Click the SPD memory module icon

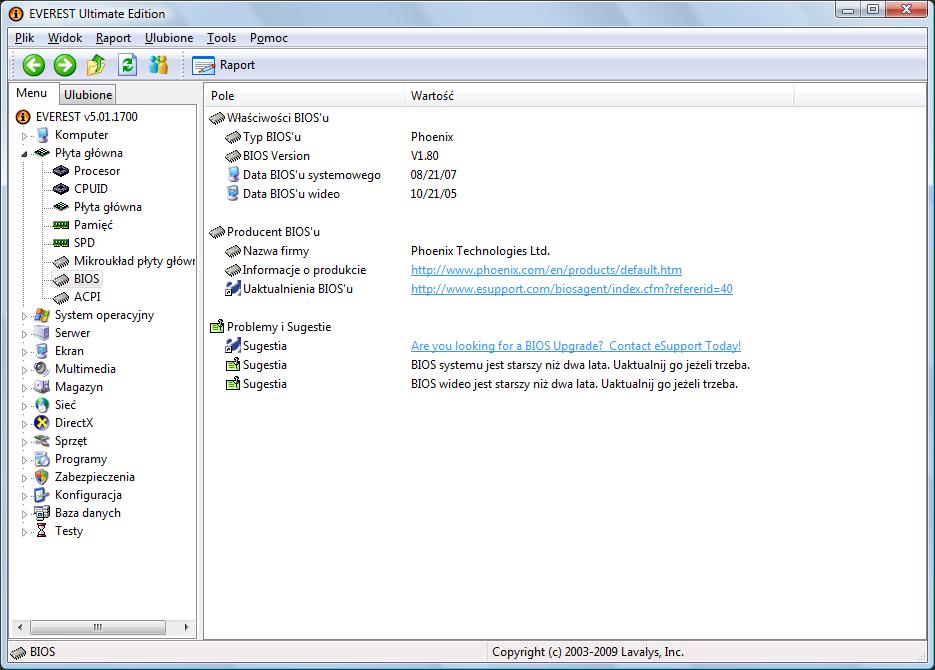61,243
